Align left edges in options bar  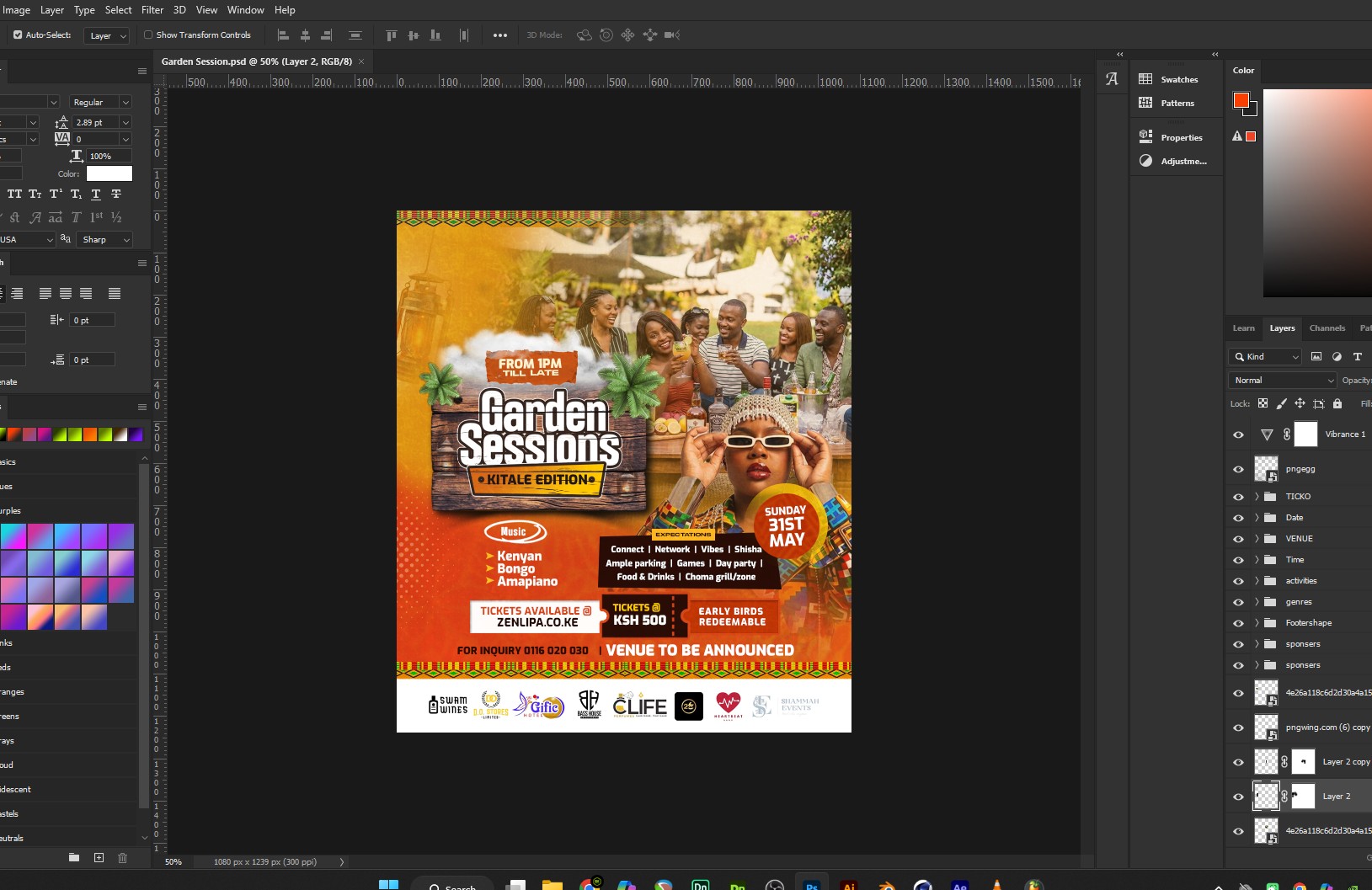283,35
